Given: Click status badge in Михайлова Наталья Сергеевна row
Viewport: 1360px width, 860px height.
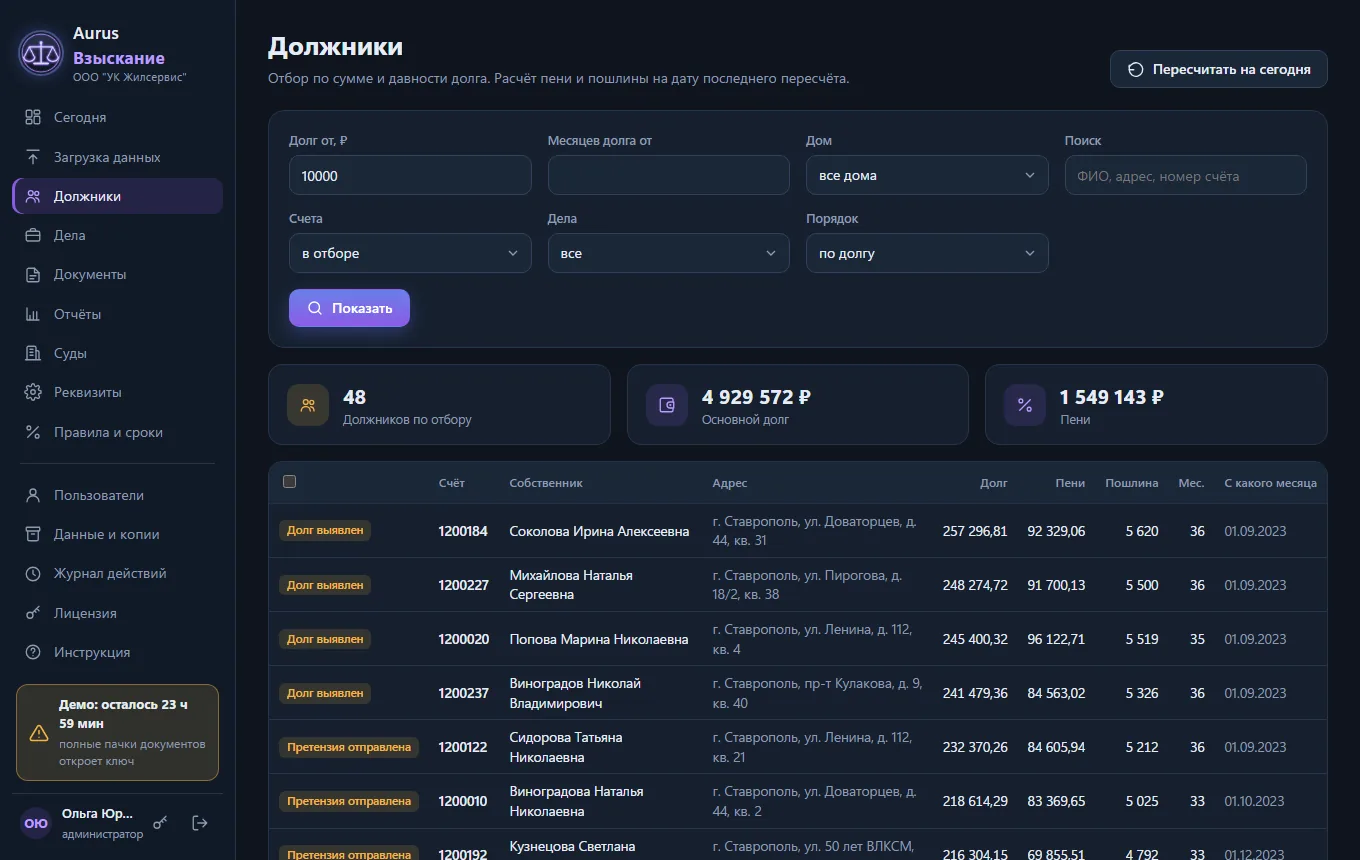Looking at the screenshot, I should click(325, 585).
